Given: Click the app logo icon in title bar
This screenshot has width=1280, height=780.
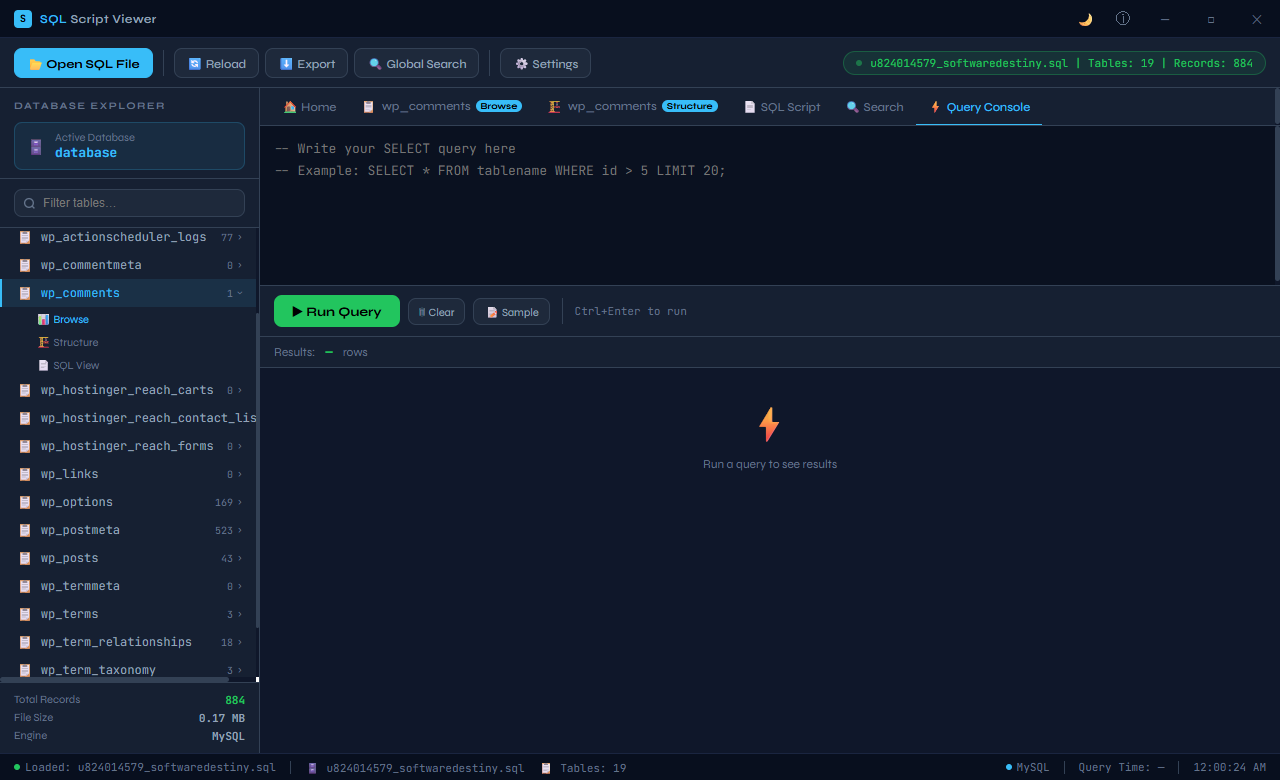Looking at the screenshot, I should click(x=23, y=19).
